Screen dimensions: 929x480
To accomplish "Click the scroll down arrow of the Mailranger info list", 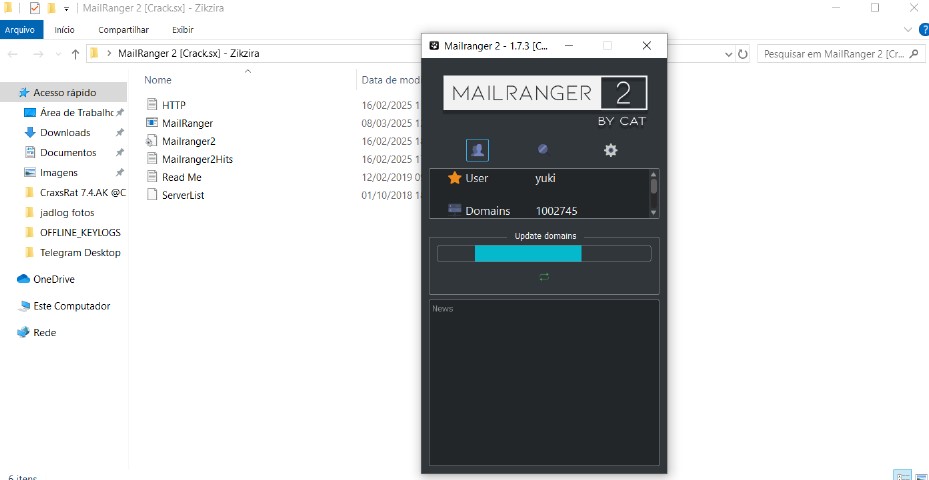I will 653,212.
